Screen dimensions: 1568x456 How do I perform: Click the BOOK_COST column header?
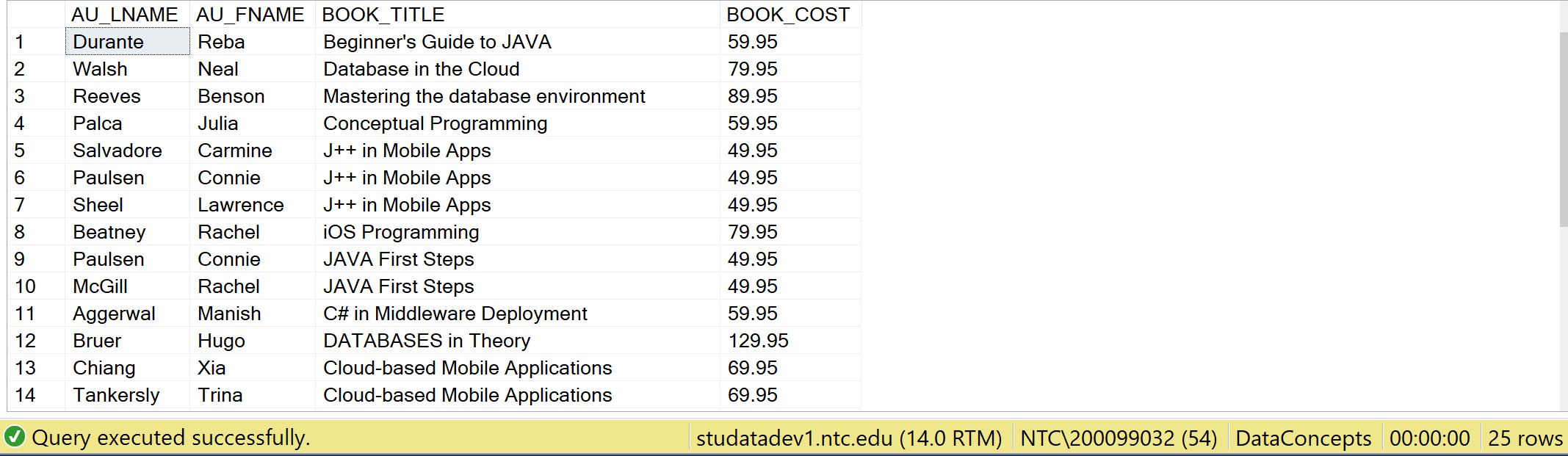click(x=788, y=15)
